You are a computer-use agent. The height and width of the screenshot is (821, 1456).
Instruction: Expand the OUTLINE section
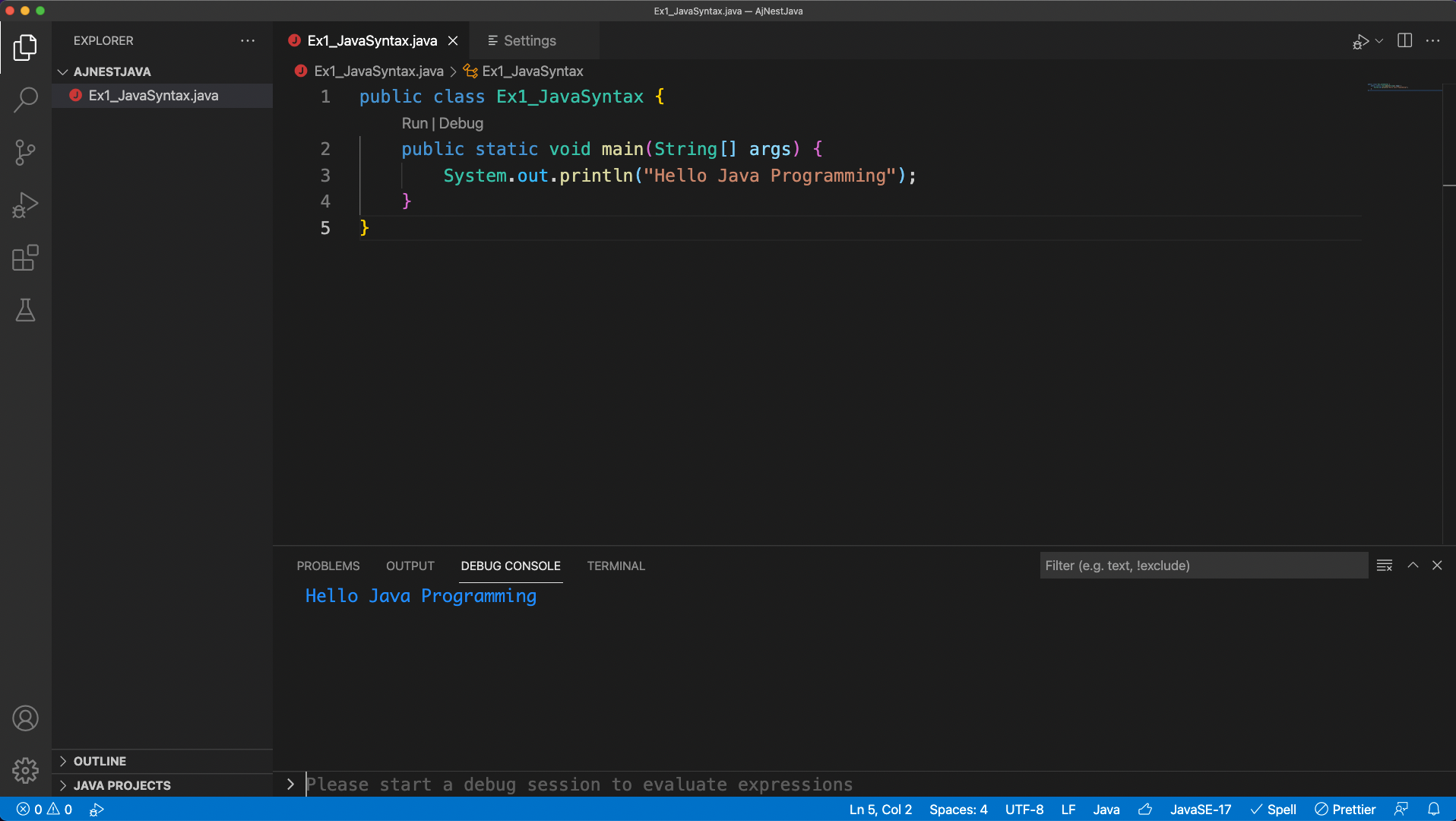point(100,761)
